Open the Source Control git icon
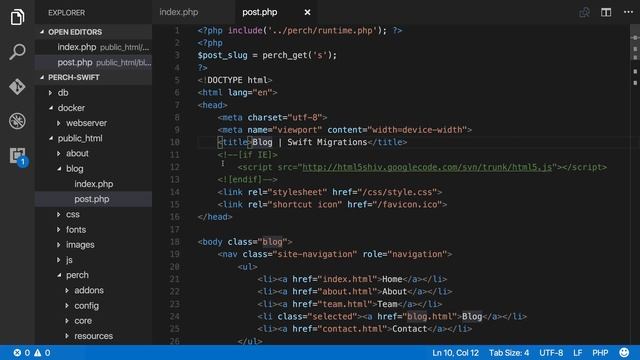 pos(17,87)
